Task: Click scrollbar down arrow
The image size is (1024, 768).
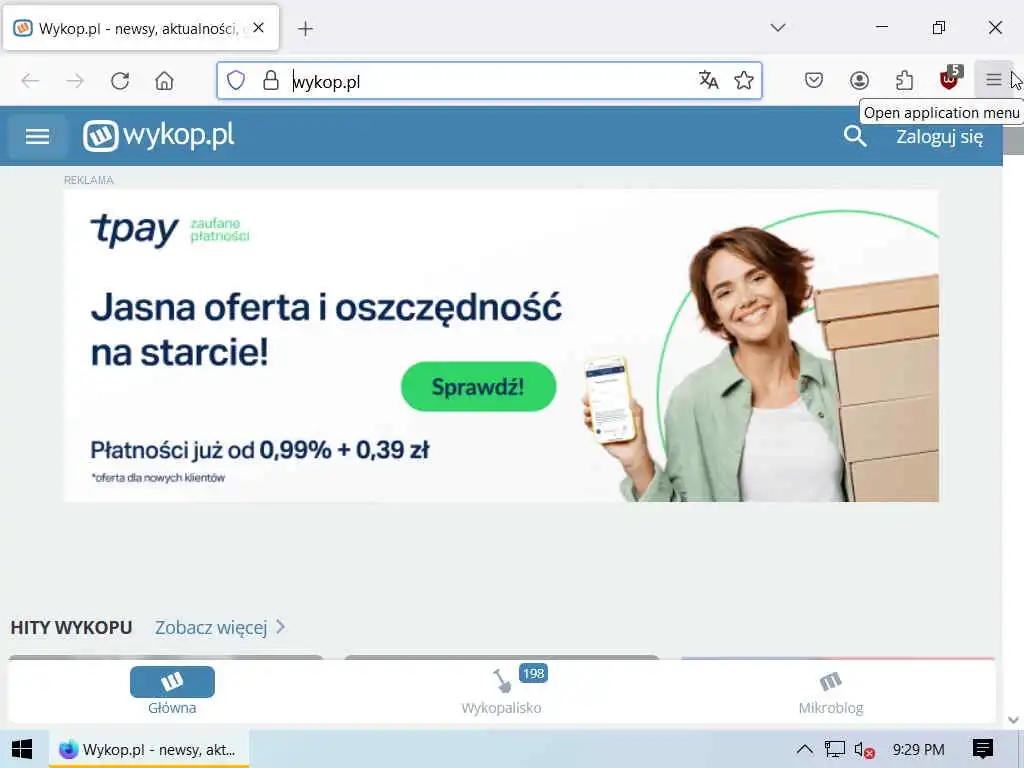Action: (x=1014, y=720)
